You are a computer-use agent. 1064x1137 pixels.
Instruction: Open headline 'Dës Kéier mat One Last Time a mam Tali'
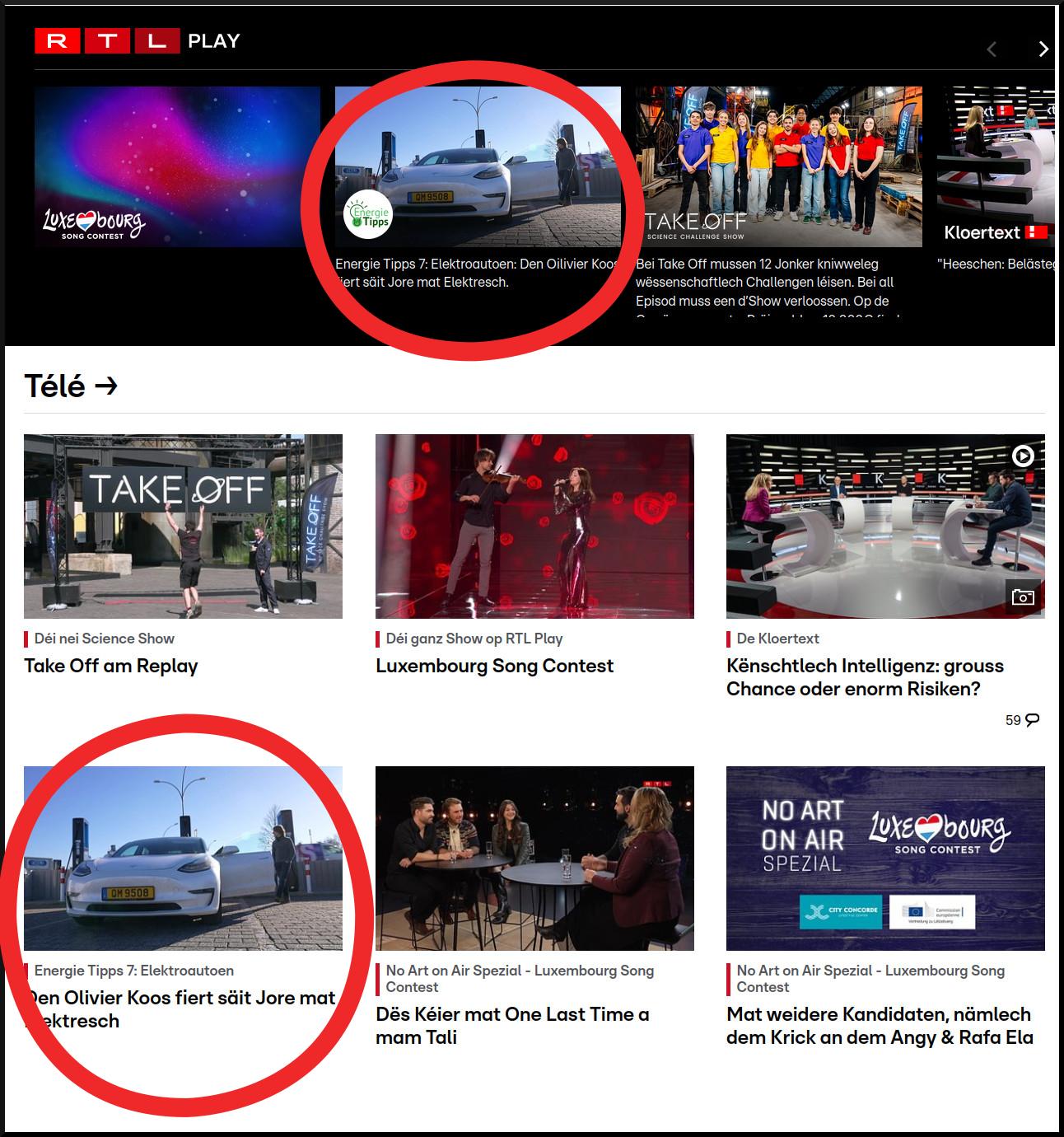(513, 1026)
